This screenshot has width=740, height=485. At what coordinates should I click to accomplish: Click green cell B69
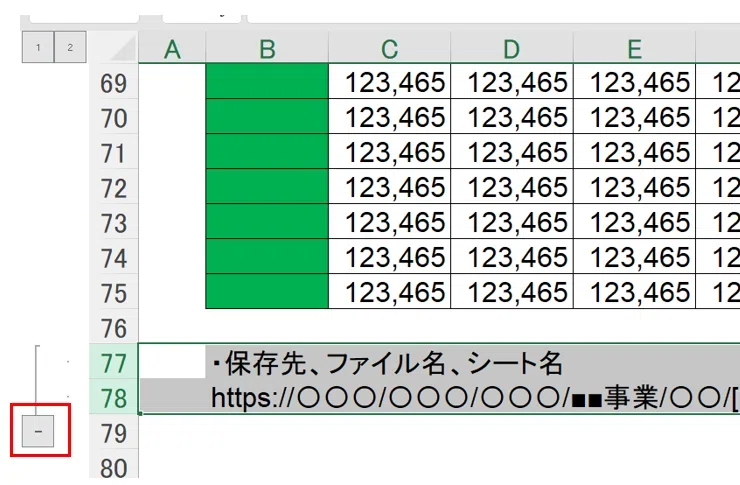pyautogui.click(x=267, y=82)
